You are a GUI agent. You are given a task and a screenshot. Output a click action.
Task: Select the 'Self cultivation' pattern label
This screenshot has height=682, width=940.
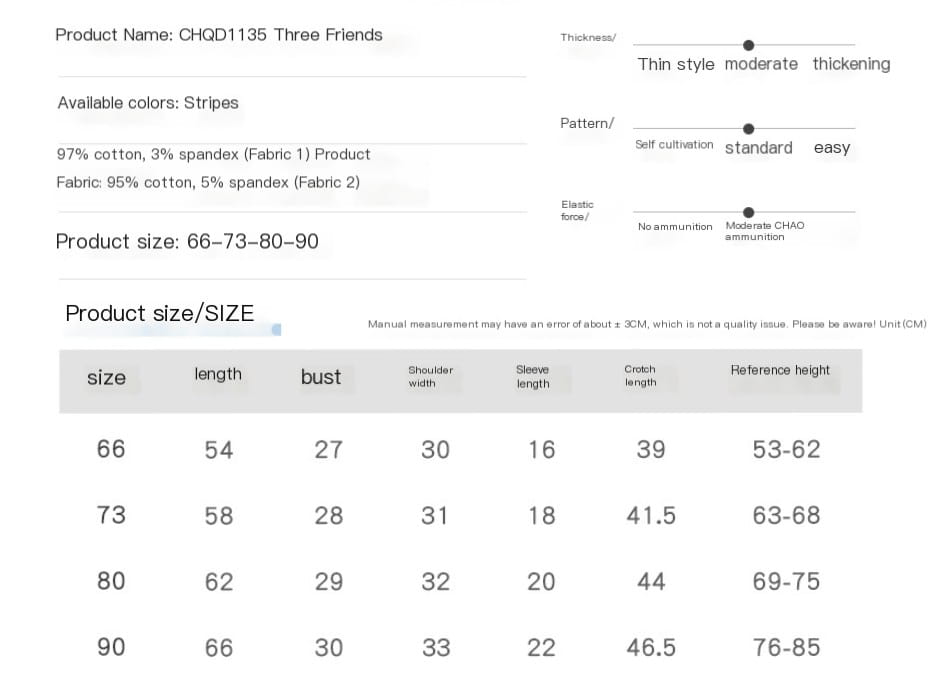674,144
